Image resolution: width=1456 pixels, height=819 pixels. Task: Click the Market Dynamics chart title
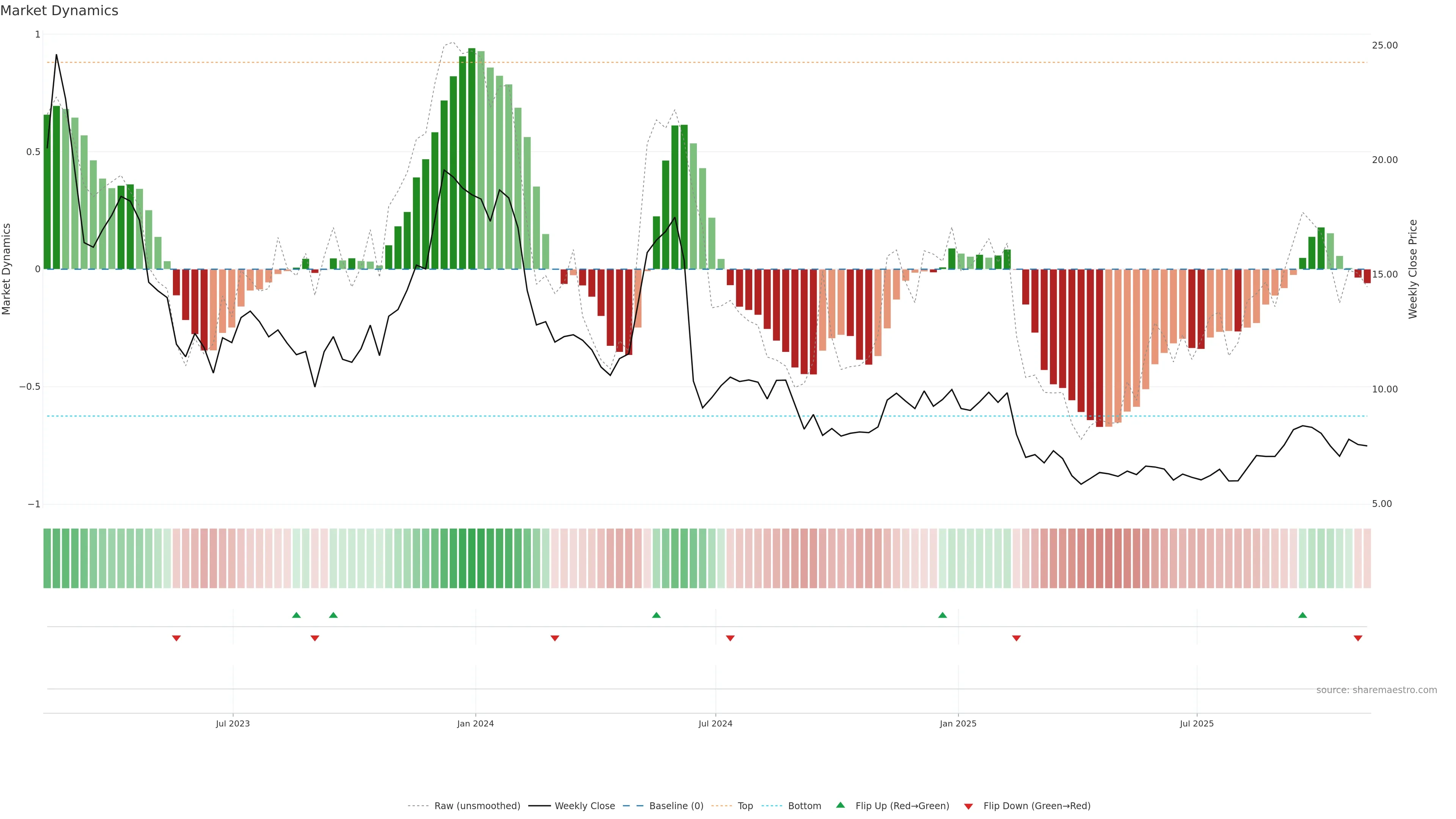60,11
